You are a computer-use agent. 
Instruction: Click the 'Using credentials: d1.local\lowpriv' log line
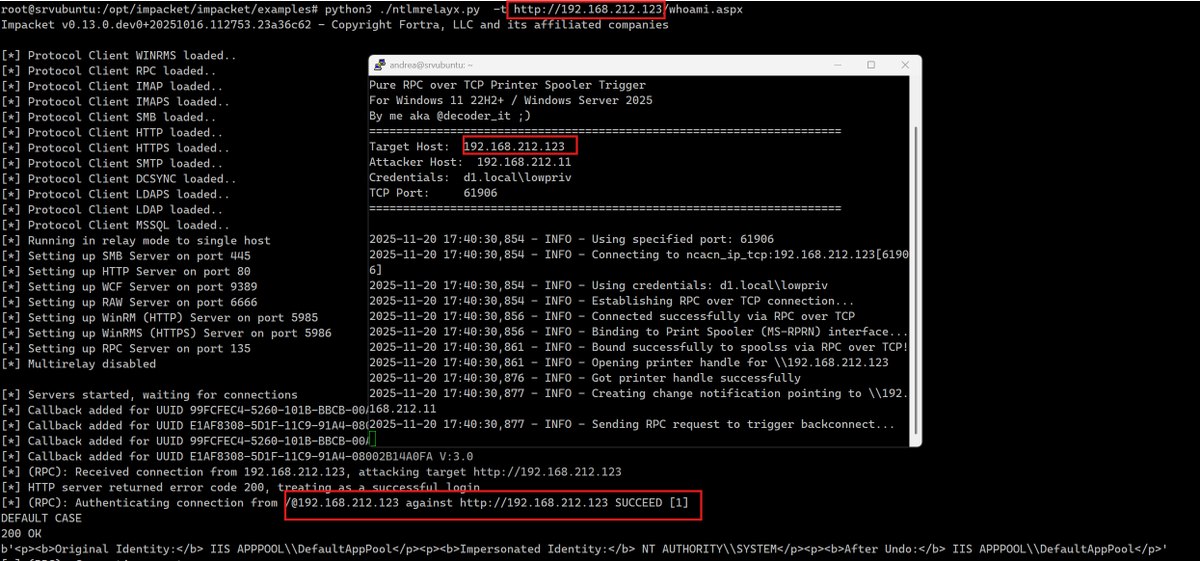(597, 285)
